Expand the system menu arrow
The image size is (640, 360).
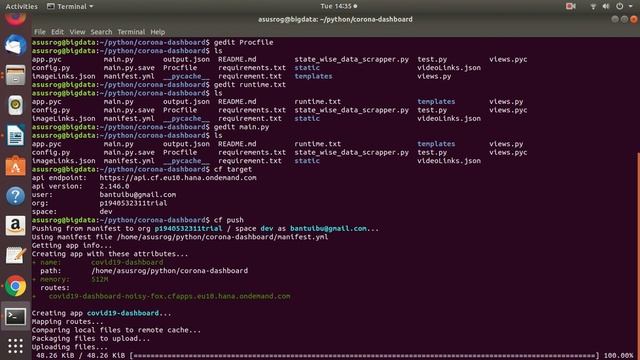point(631,6)
